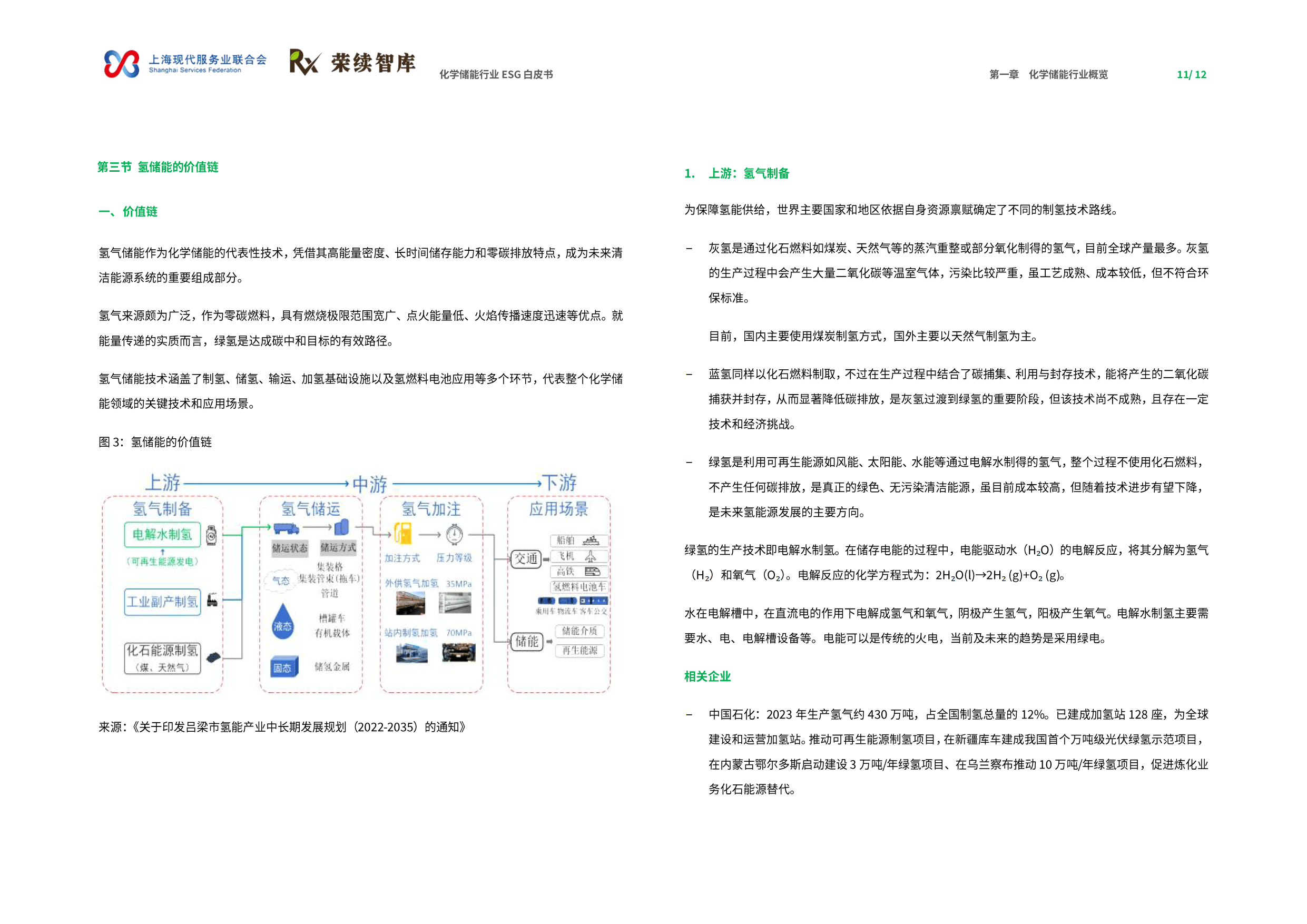Click the 集装格 label
Viewport: 1307px width, 924px height.
(330, 566)
